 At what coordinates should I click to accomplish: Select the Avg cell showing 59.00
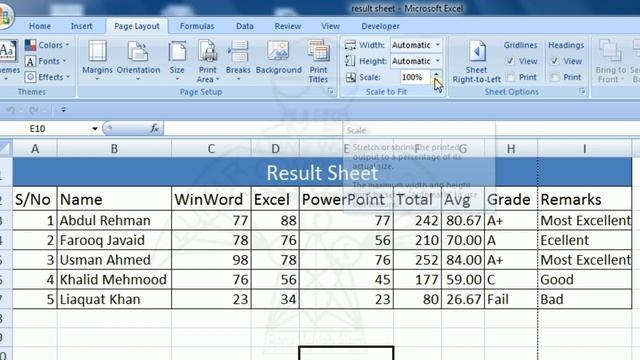tap(463, 280)
